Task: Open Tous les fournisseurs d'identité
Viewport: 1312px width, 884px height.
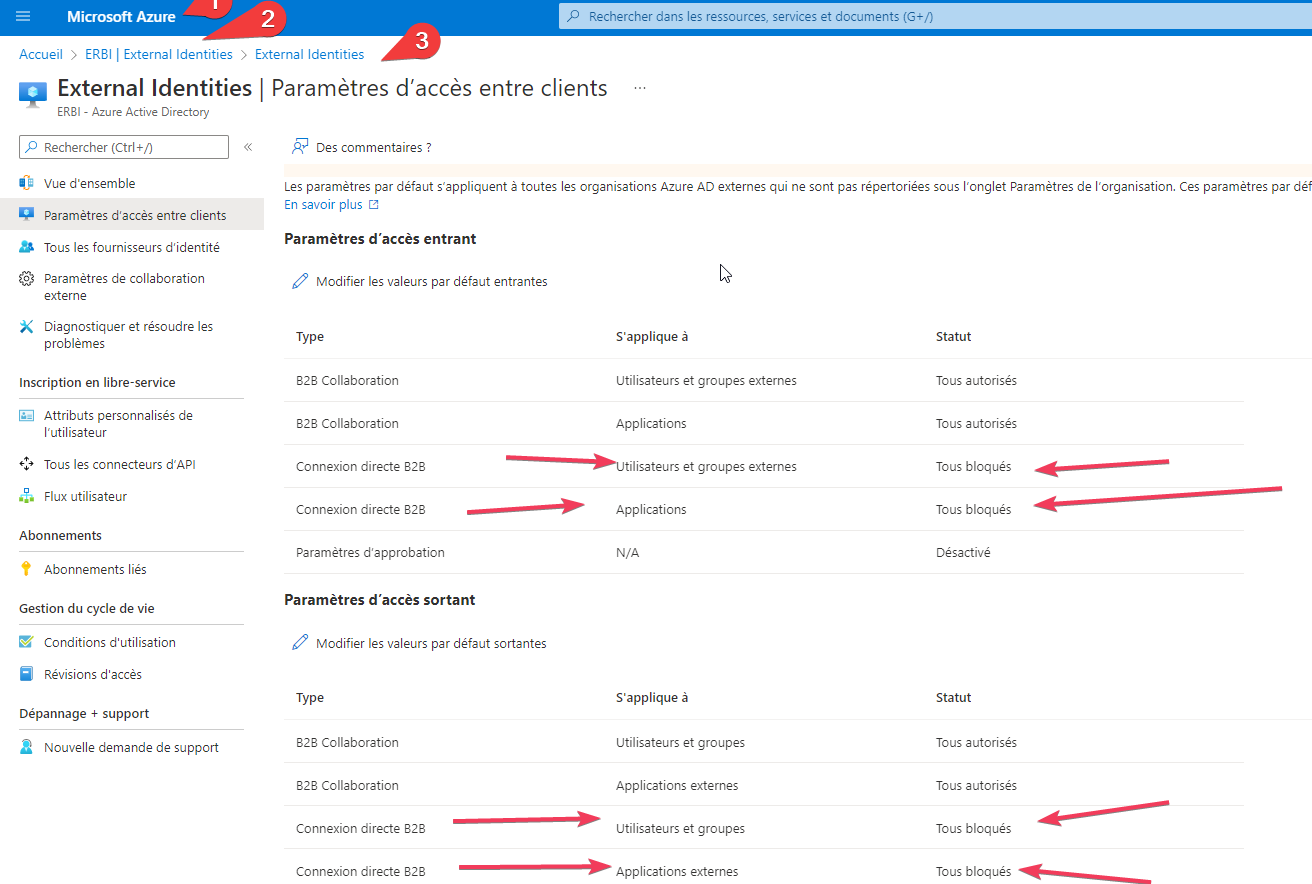Action: [131, 247]
